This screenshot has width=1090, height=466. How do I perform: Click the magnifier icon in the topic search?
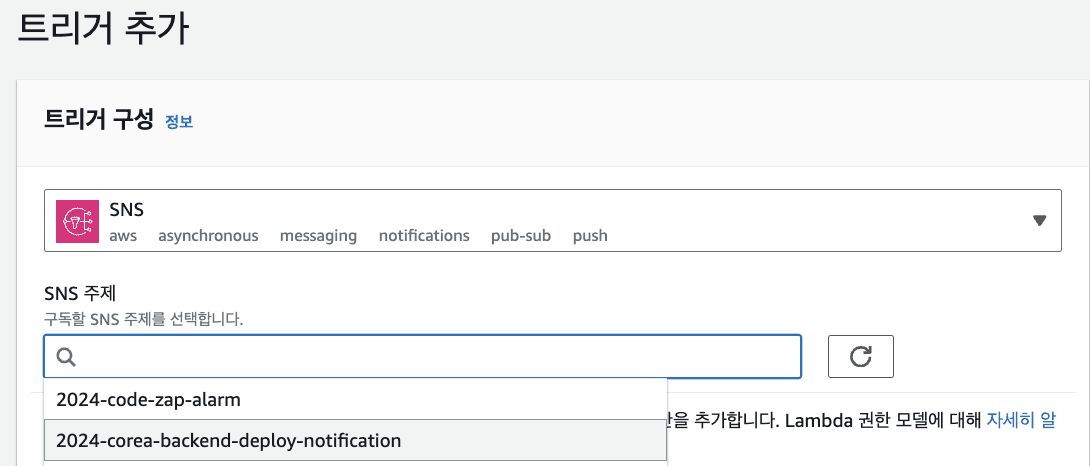[x=66, y=357]
